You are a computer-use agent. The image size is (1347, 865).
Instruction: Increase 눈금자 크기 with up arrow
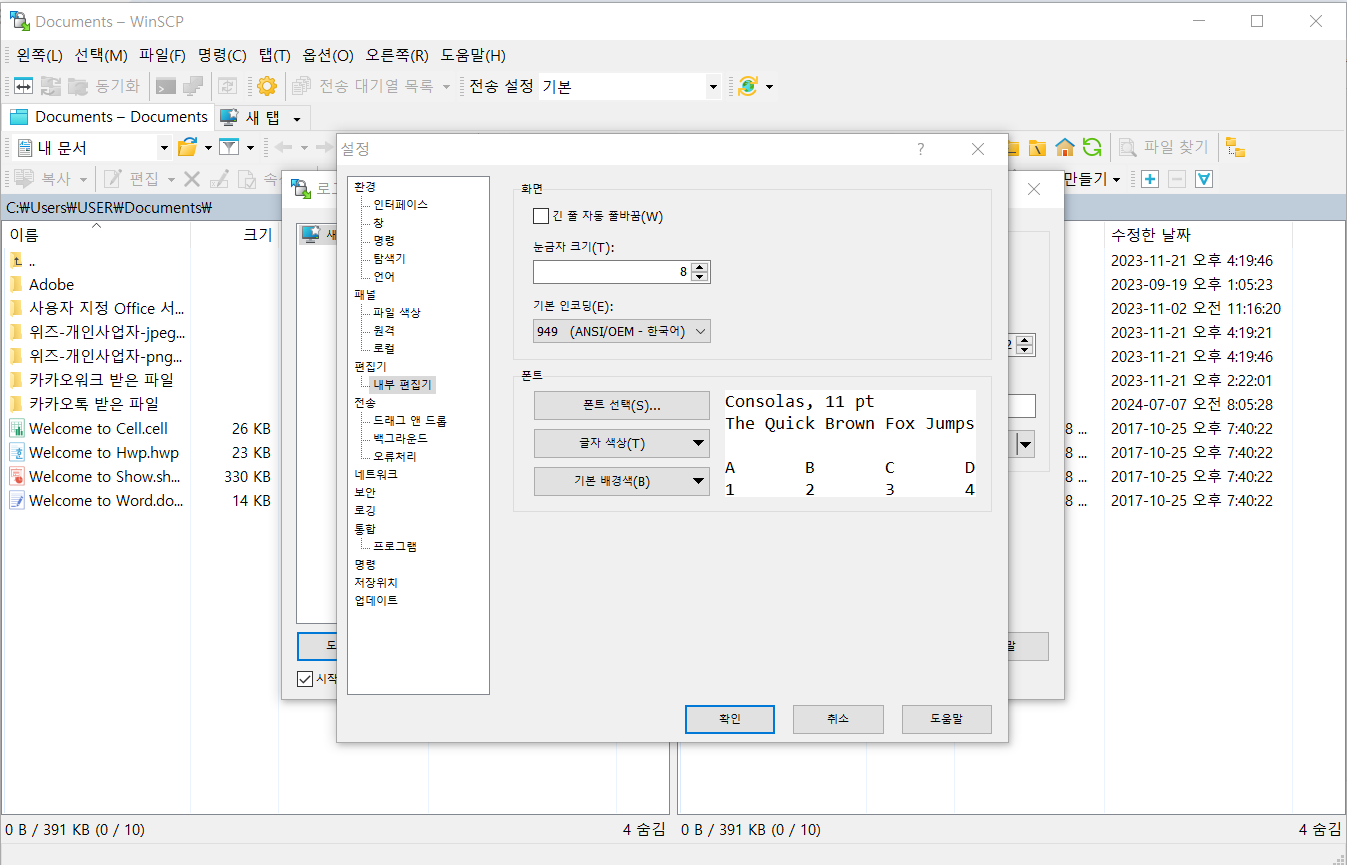700,266
